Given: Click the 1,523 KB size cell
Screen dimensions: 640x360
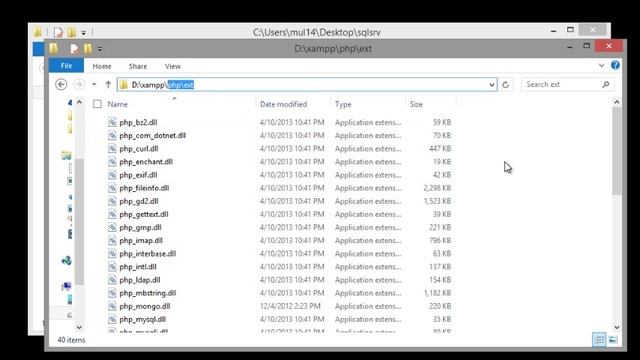Looking at the screenshot, I should click(x=437, y=201).
